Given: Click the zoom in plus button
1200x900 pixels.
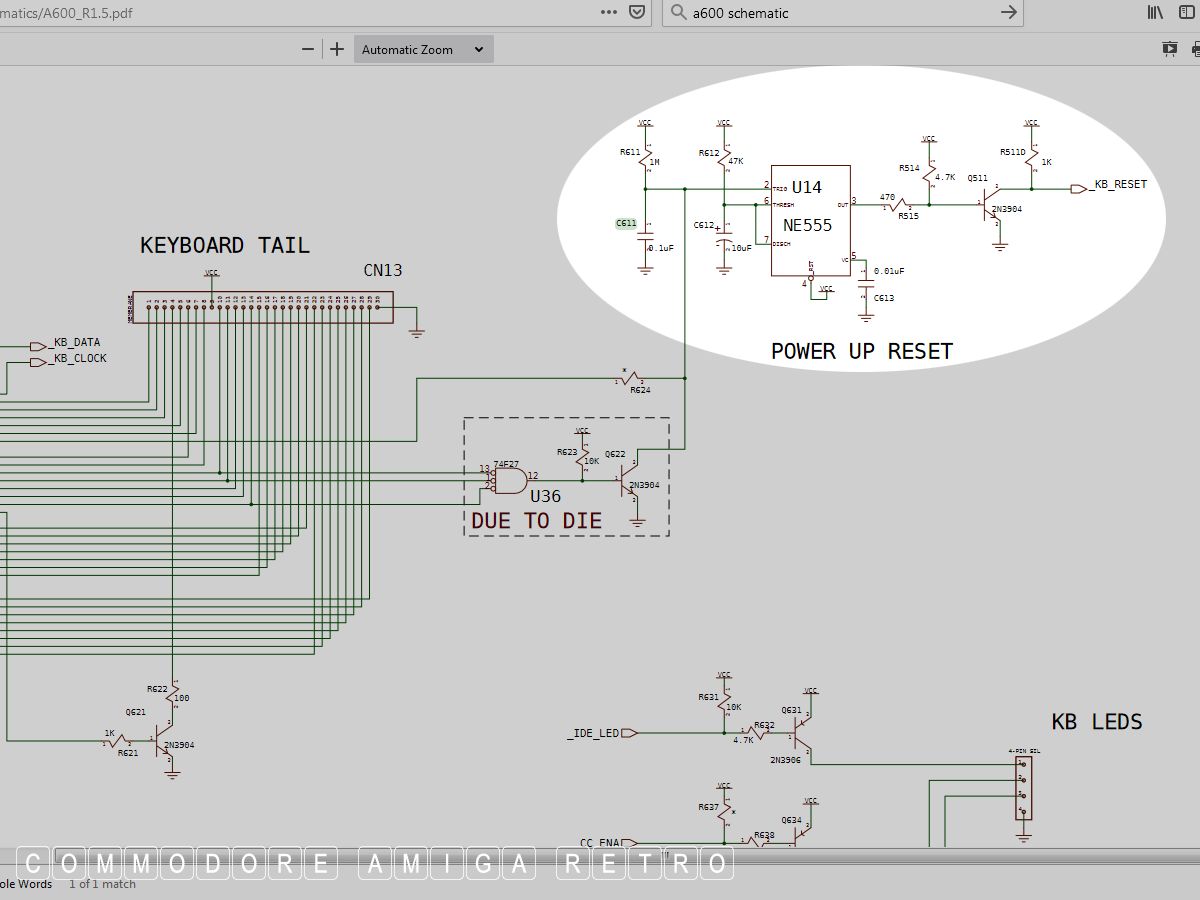Looking at the screenshot, I should point(337,49).
